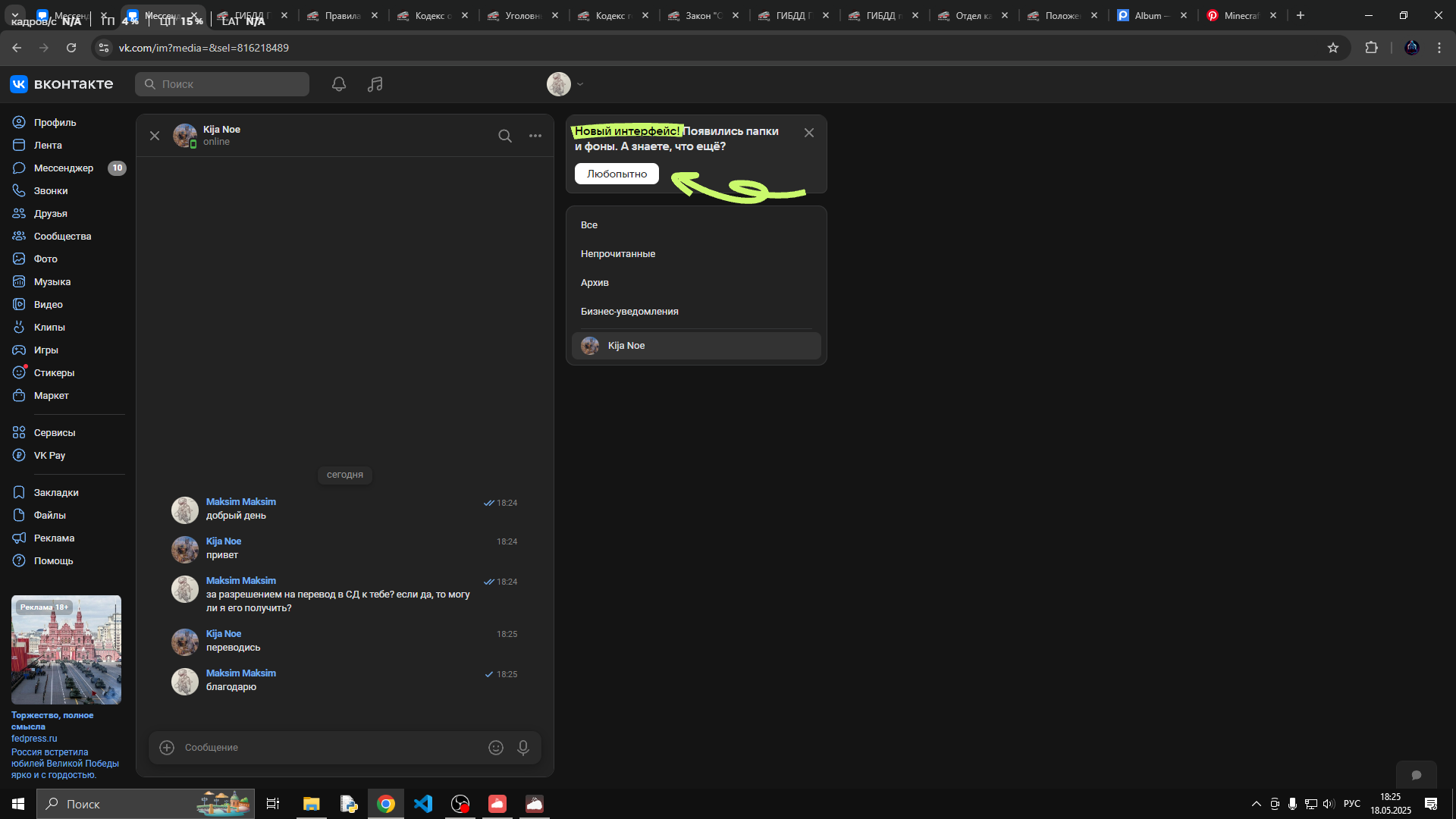Image resolution: width=1456 pixels, height=819 pixels.
Task: Open the emoji picker smiley icon
Action: click(x=496, y=748)
